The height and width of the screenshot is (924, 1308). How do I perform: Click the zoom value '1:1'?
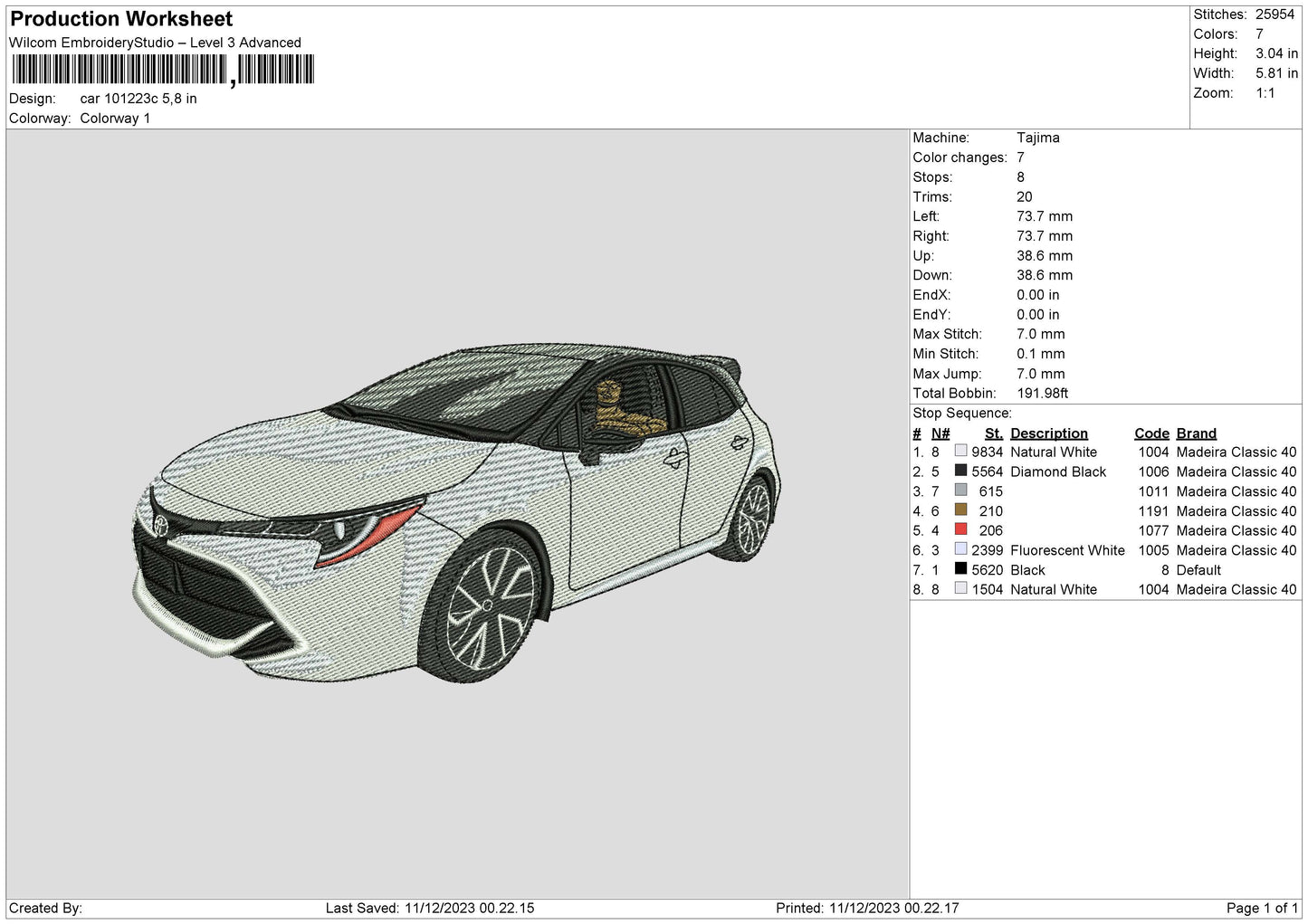1265,93
